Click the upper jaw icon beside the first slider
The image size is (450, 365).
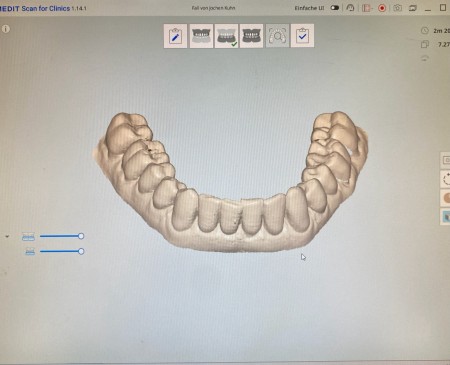pyautogui.click(x=28, y=236)
